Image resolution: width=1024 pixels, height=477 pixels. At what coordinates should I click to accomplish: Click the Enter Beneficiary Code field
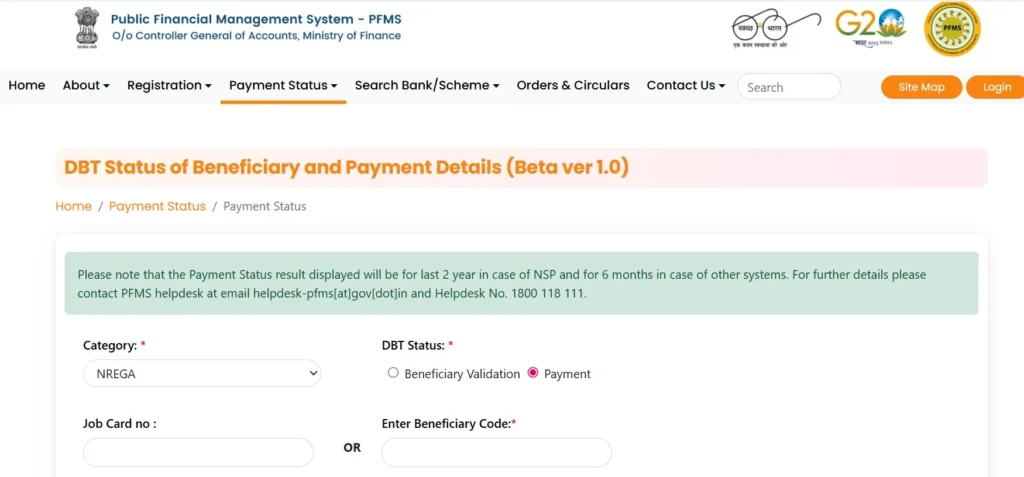tap(496, 452)
